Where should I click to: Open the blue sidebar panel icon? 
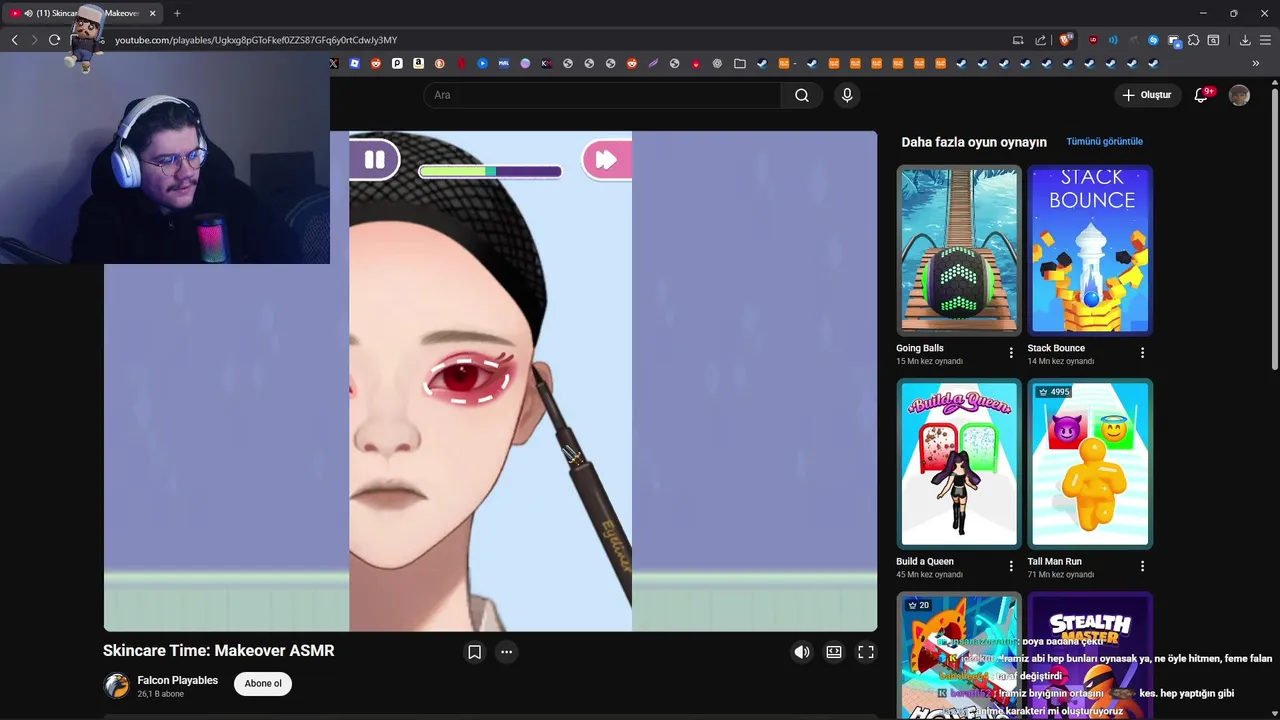click(x=1174, y=40)
